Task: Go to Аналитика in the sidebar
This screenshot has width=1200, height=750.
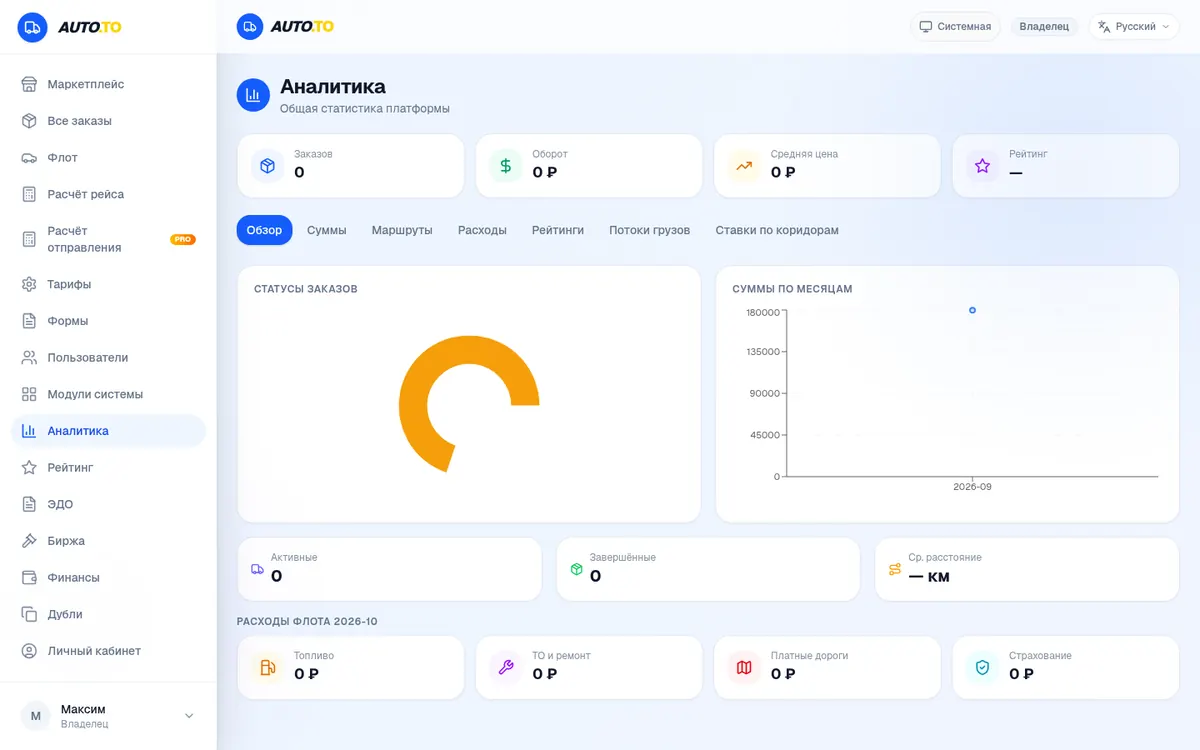Action: (108, 431)
